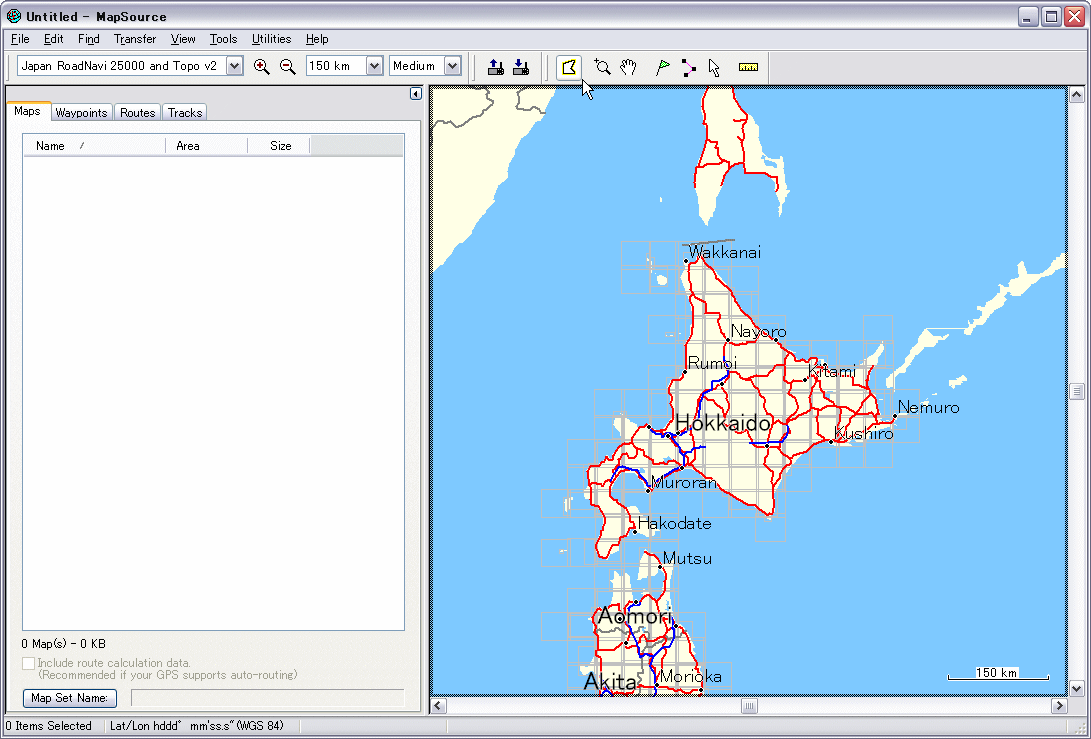
Task: Click the Kushiro city label on map
Action: coord(863,434)
